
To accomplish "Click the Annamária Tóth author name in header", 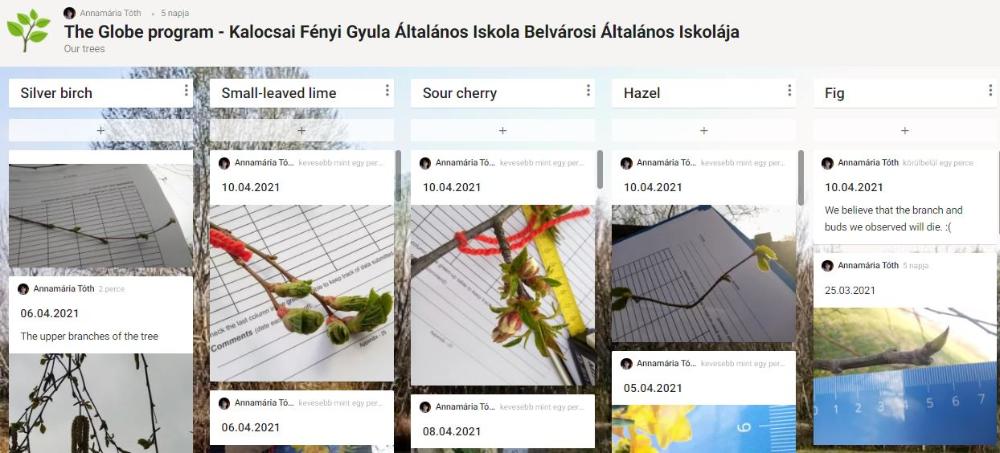I will click(111, 13).
